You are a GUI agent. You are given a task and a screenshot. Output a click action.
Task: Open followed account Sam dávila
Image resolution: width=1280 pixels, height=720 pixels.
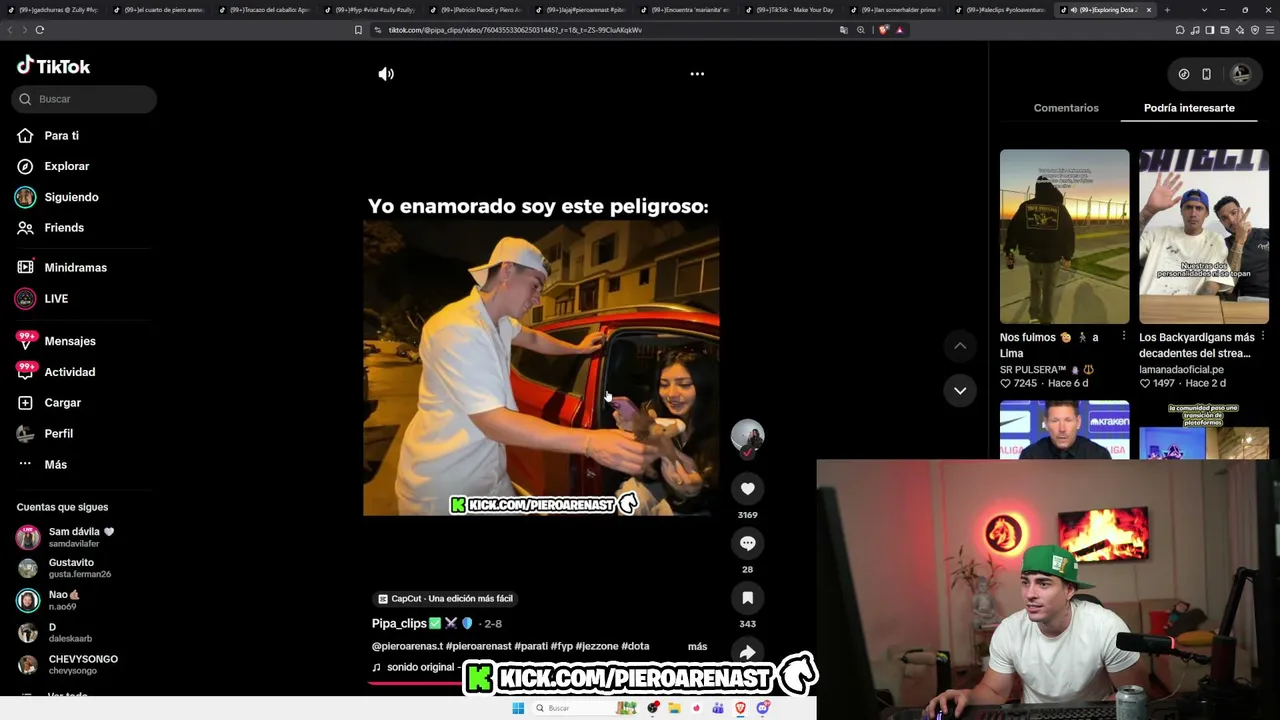pyautogui.click(x=80, y=537)
